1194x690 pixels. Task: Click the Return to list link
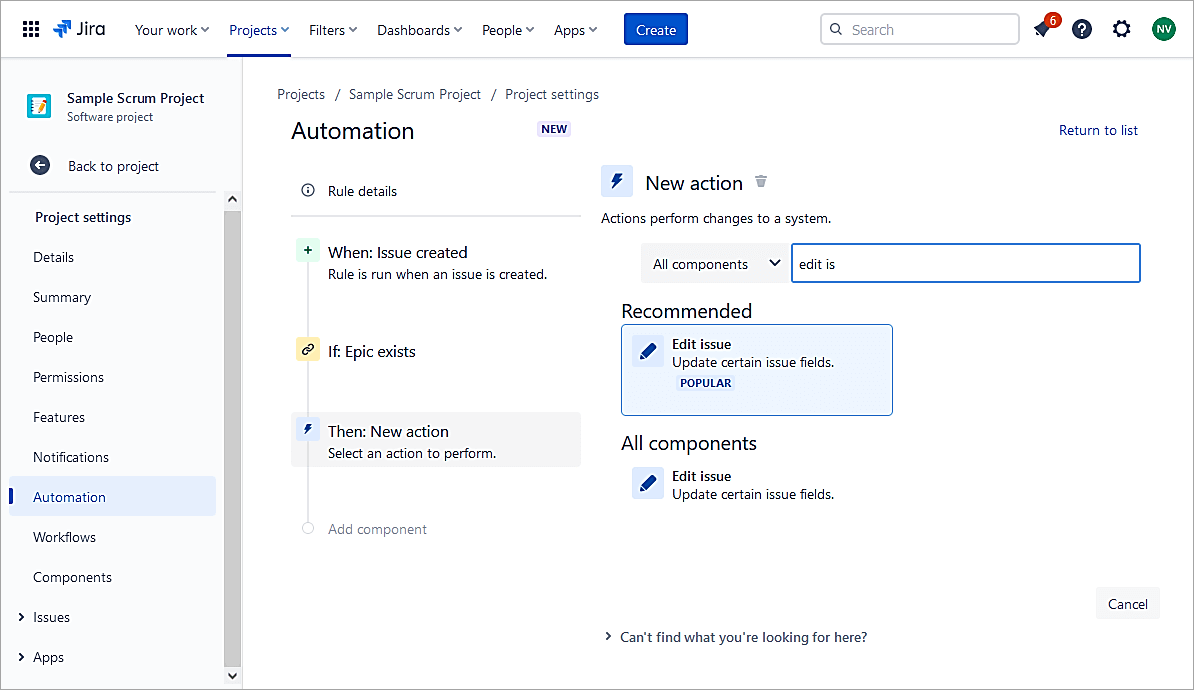click(x=1098, y=130)
